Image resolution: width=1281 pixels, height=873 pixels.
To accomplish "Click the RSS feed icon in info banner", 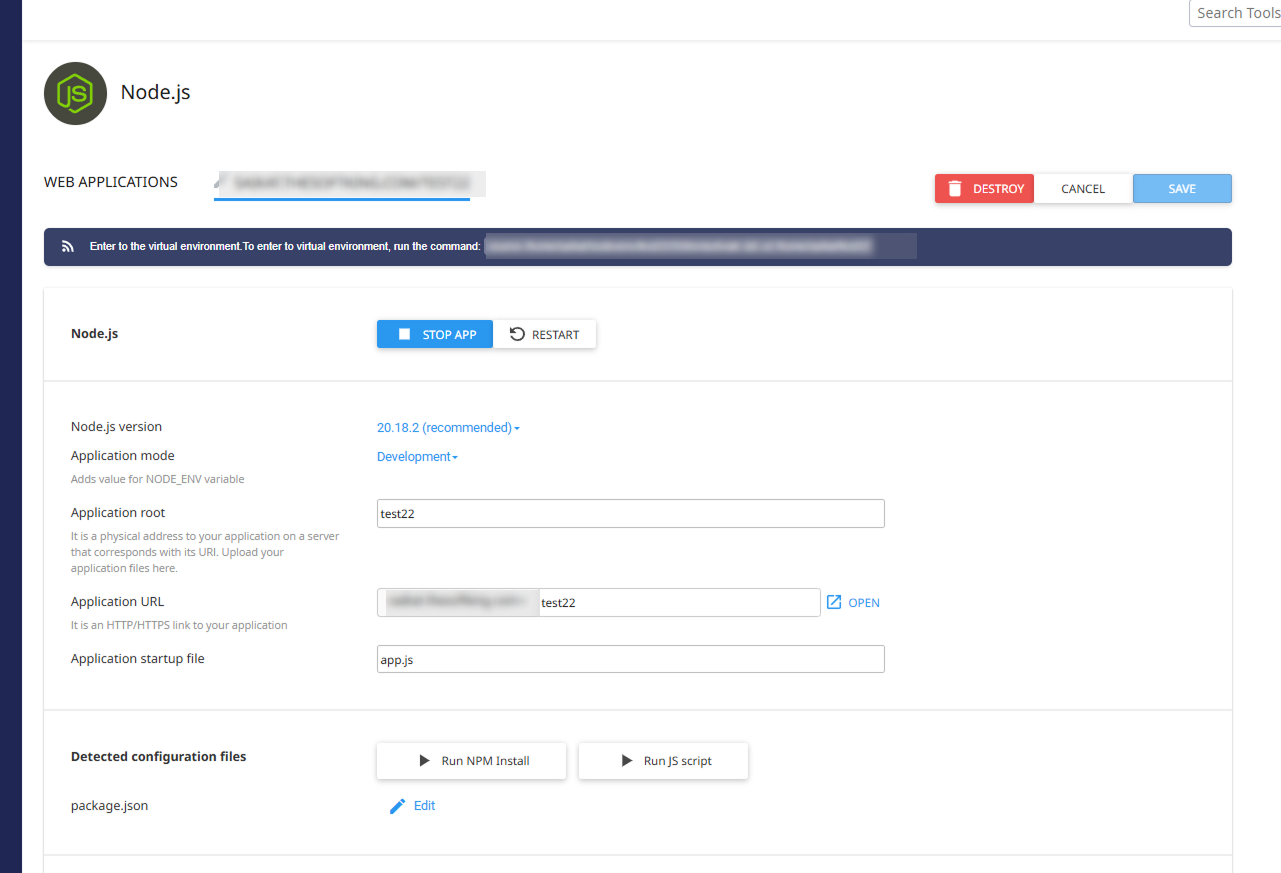I will tap(69, 246).
